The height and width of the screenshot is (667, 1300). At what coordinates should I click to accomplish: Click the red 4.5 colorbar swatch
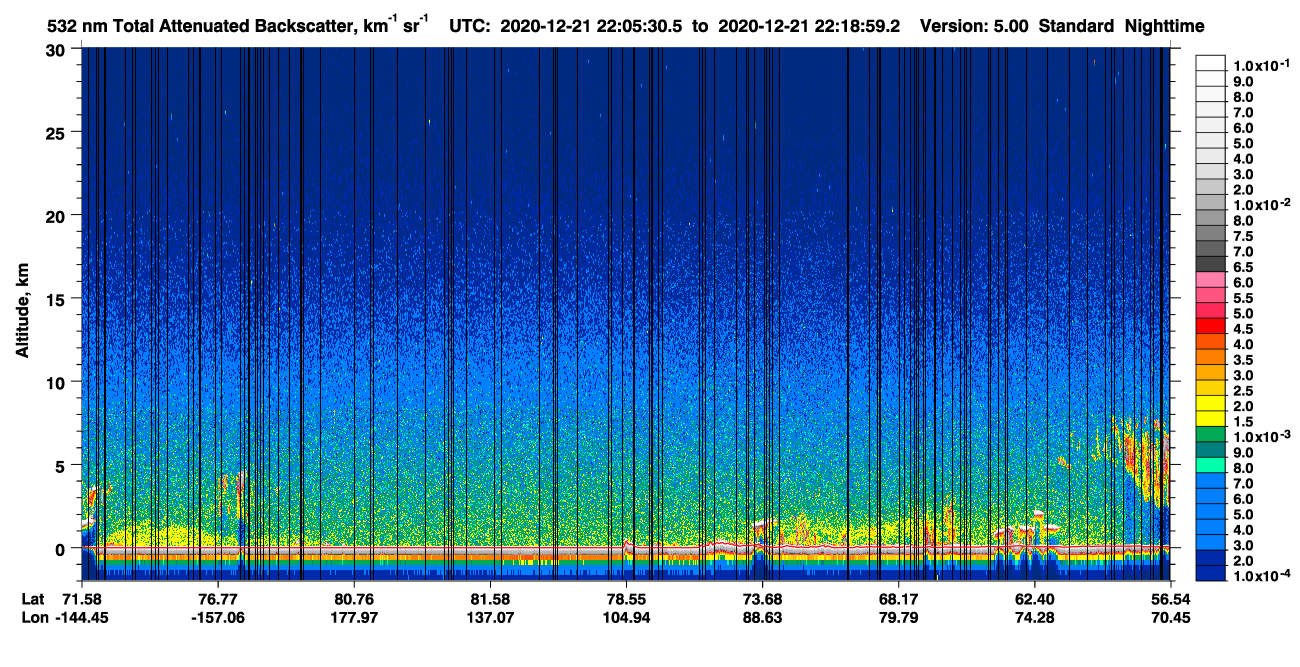(x=1210, y=326)
